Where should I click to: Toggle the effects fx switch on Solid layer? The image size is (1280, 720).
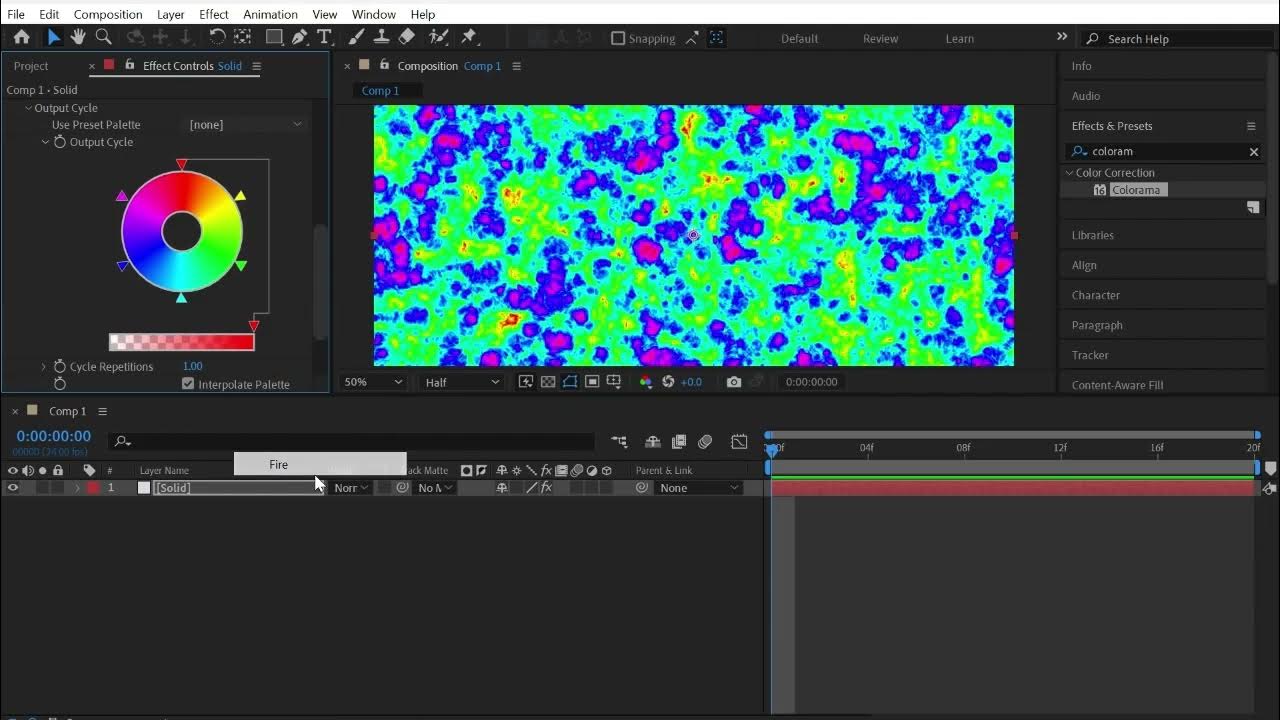coord(546,488)
